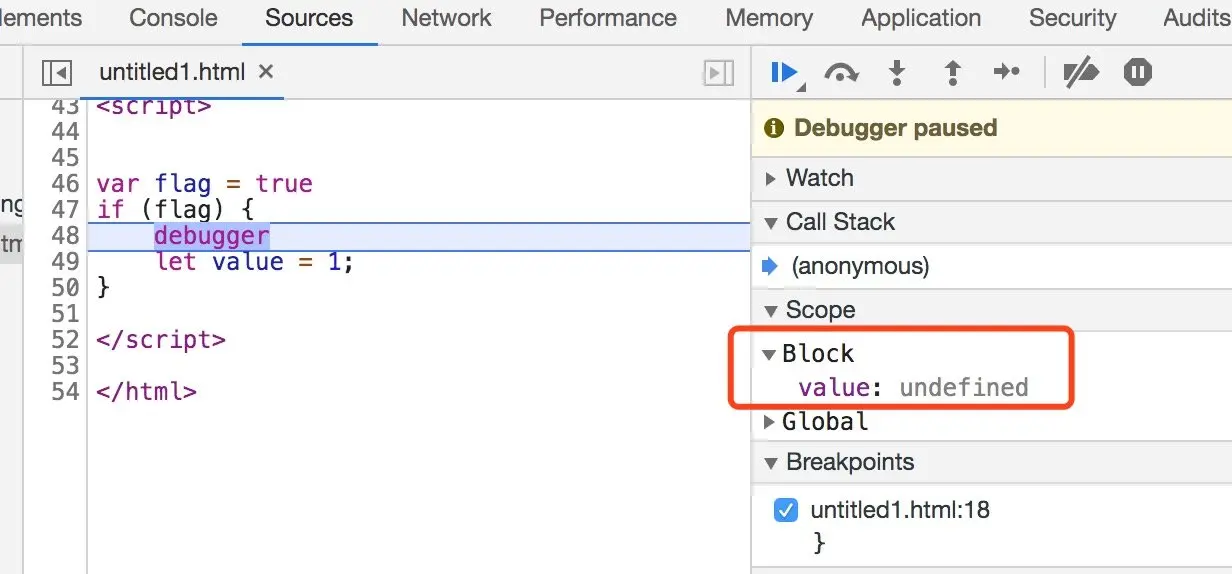This screenshot has height=574, width=1232.
Task: Expand the Watch section
Action: 771,179
